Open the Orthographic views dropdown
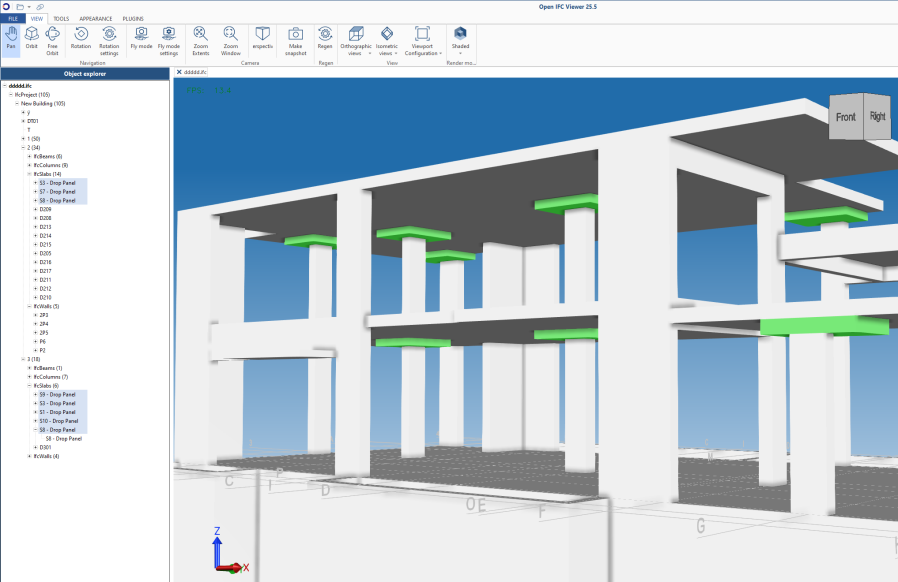This screenshot has width=898, height=582. tap(356, 40)
